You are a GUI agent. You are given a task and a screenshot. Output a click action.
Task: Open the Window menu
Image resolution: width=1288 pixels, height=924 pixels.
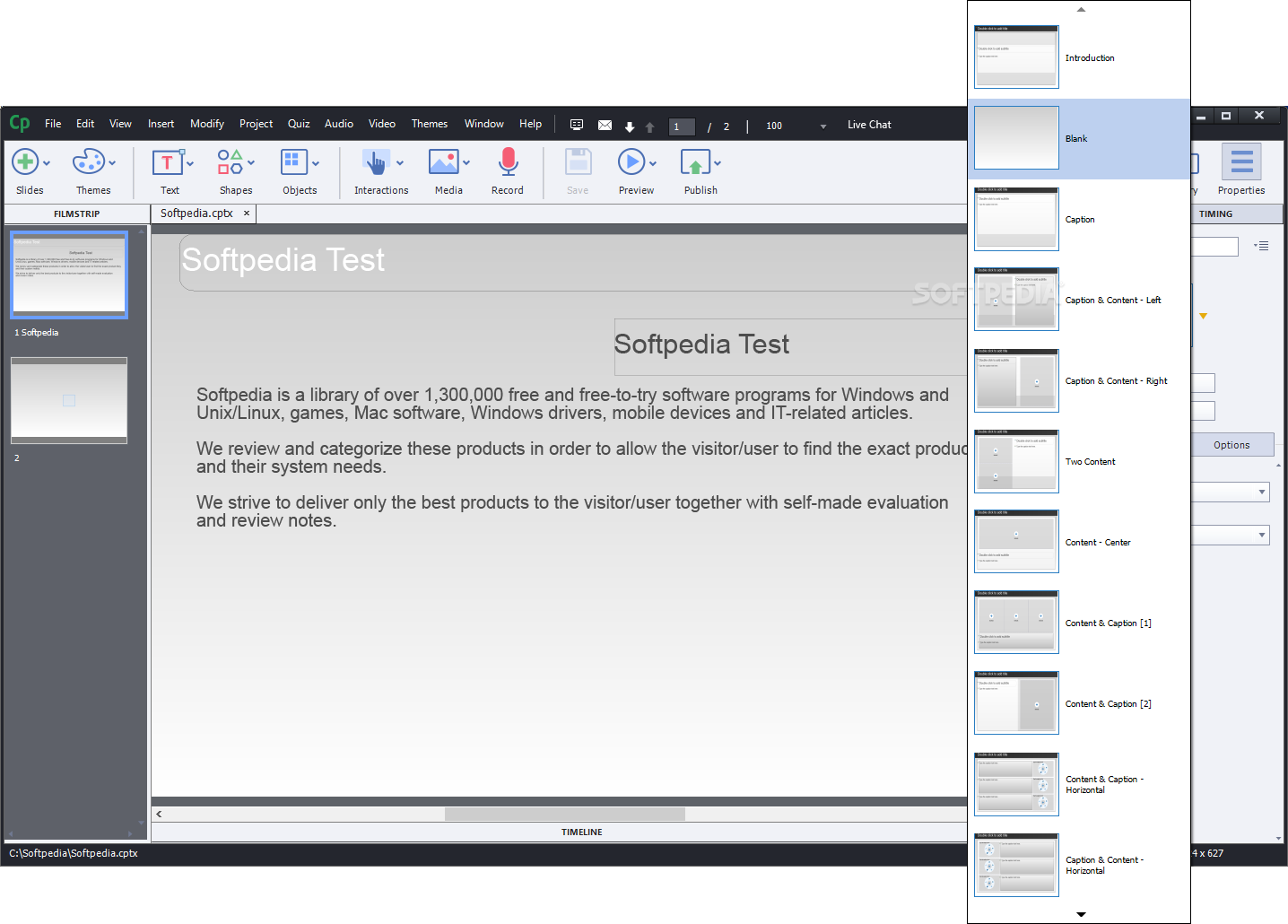[x=484, y=124]
